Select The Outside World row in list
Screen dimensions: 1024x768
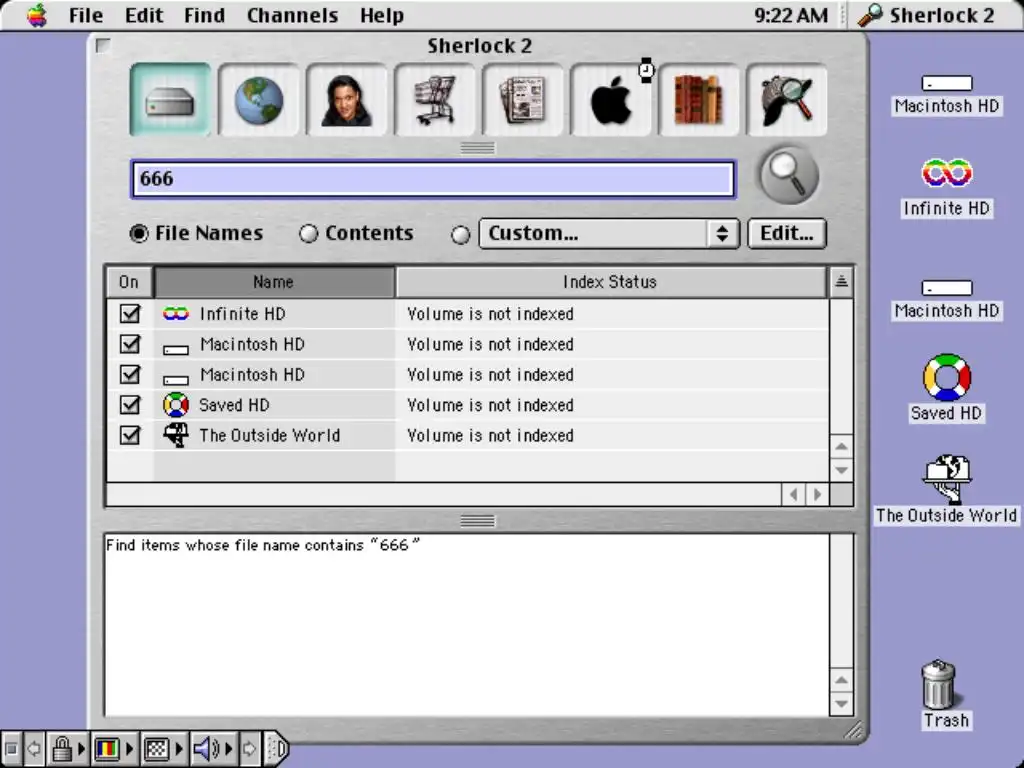[x=468, y=435]
